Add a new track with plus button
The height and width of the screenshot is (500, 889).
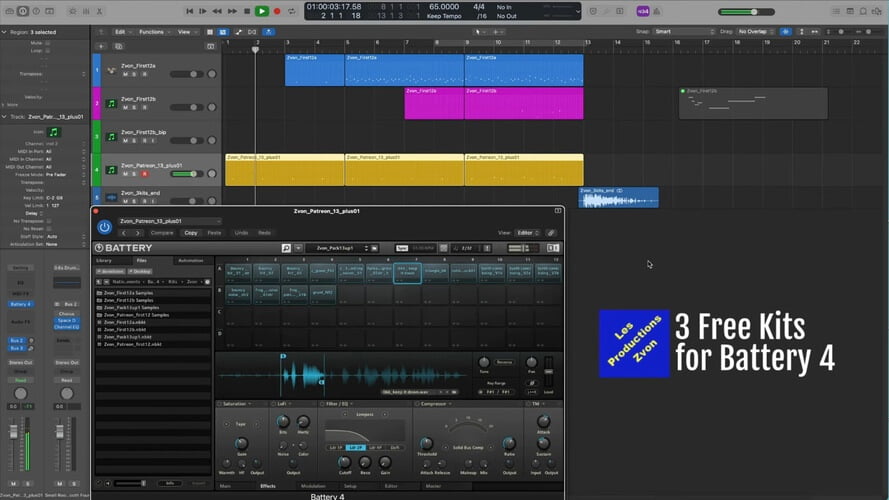pos(101,46)
